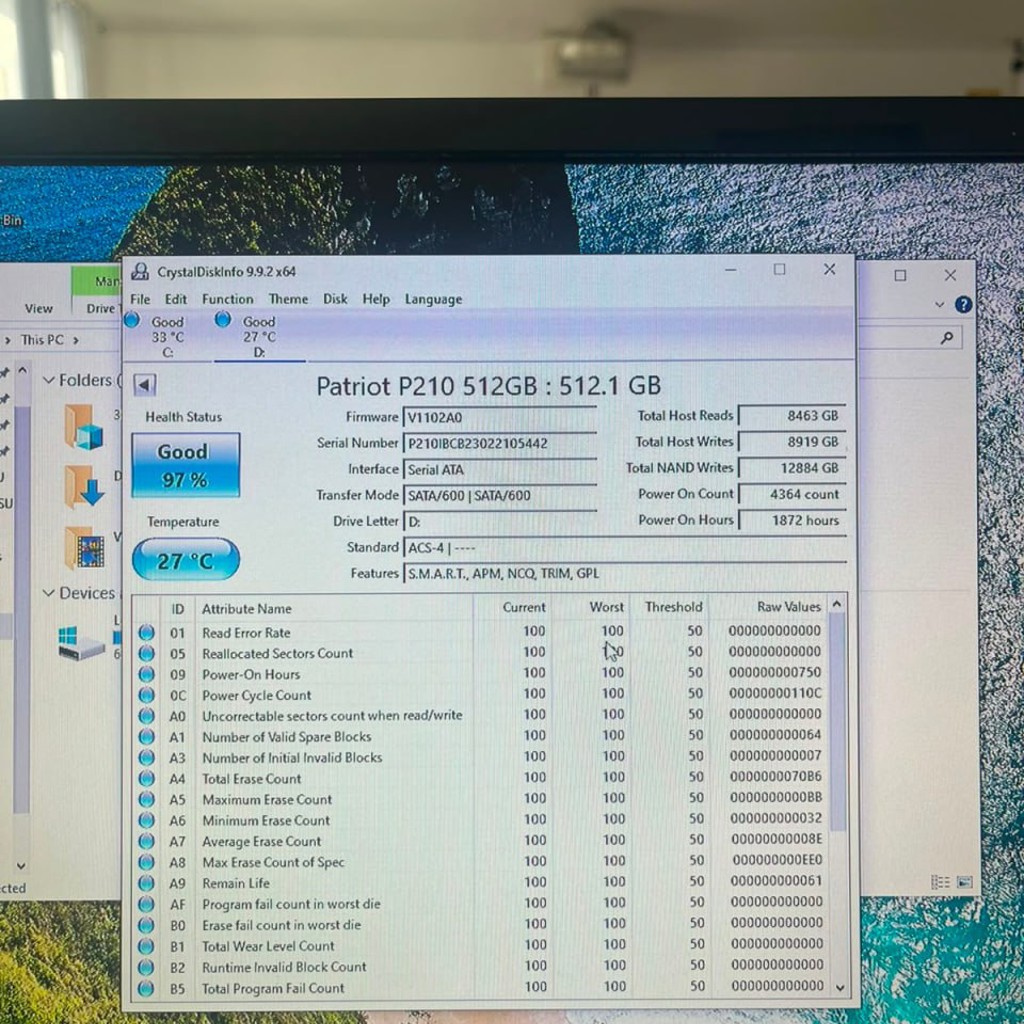Image resolution: width=1024 pixels, height=1024 pixels.
Task: Click the status icon for Uncorrectable sectors count
Action: 146,716
